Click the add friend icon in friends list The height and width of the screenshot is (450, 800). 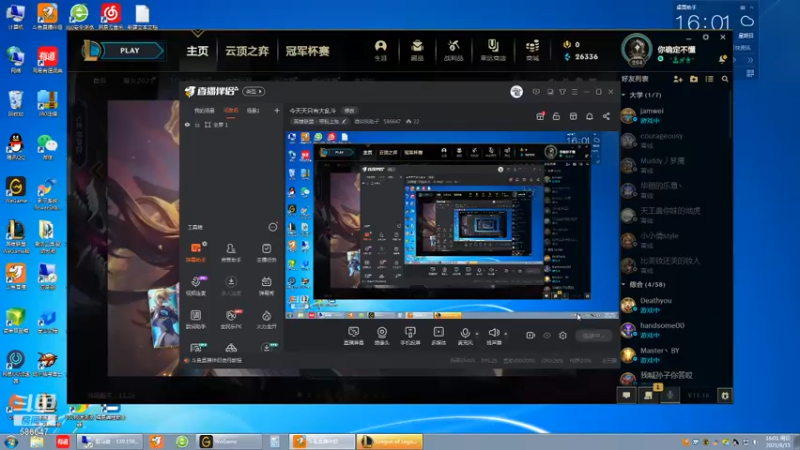click(x=678, y=79)
